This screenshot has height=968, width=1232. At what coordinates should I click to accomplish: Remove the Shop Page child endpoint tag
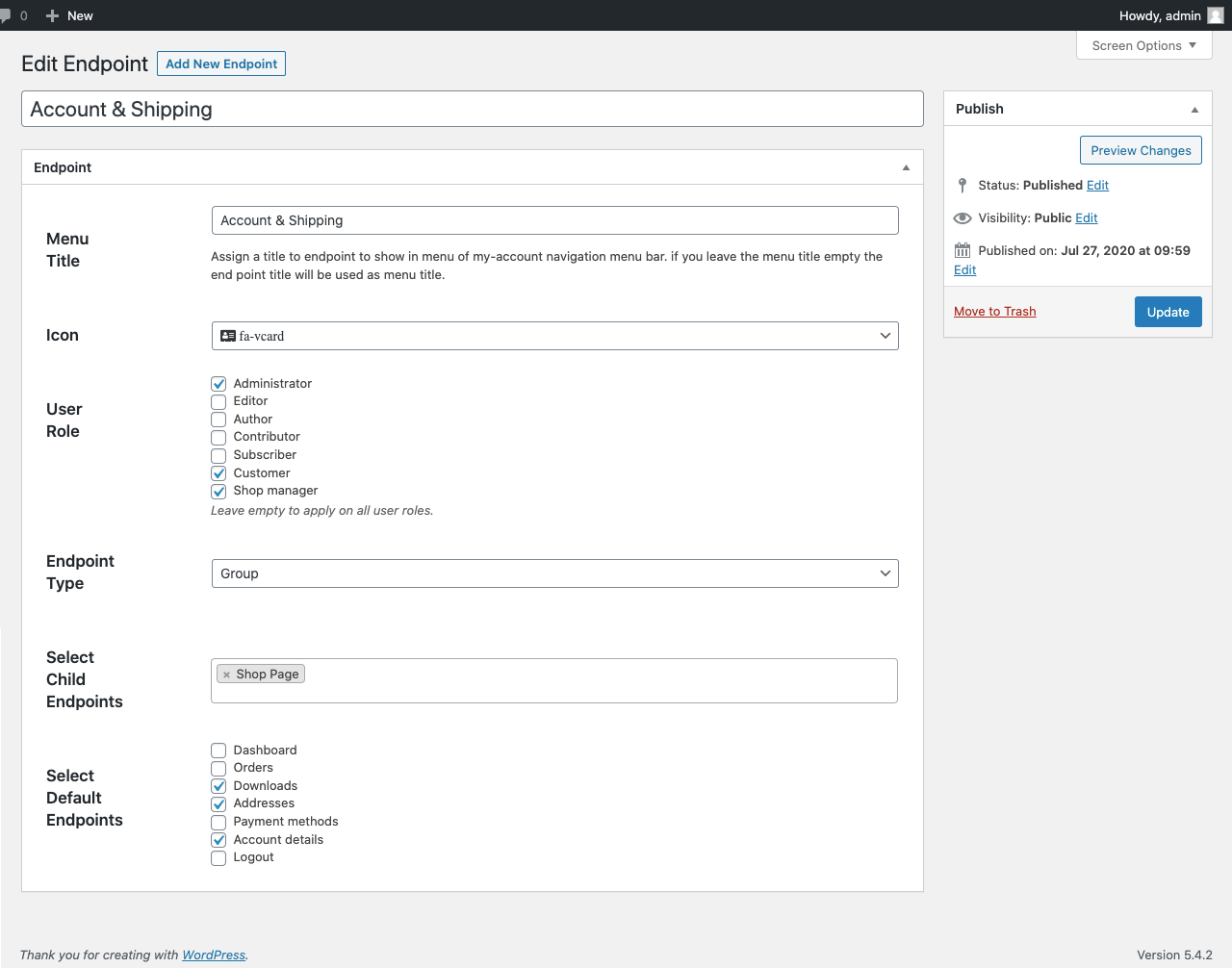228,674
